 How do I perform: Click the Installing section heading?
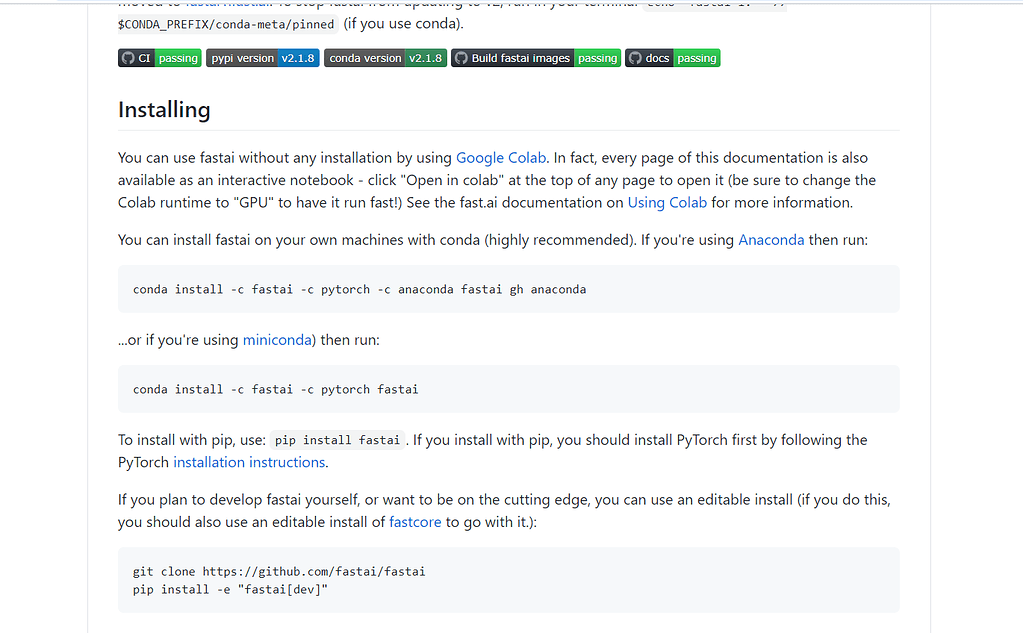click(x=163, y=109)
